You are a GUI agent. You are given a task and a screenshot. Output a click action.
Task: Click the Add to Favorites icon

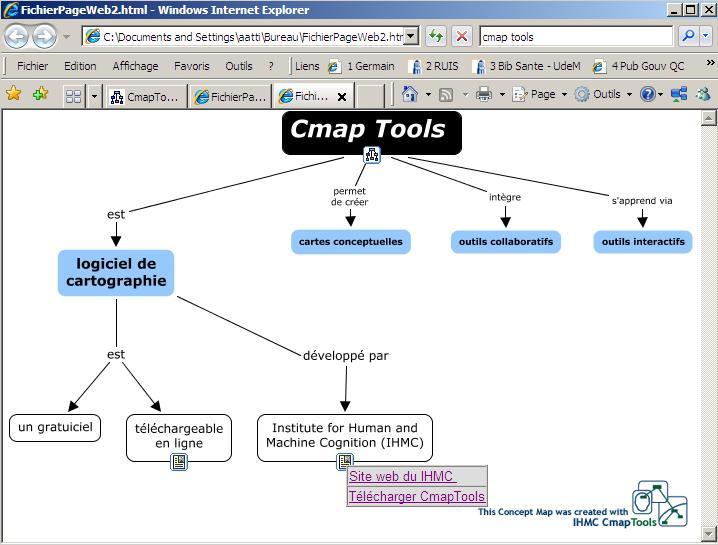click(x=40, y=95)
